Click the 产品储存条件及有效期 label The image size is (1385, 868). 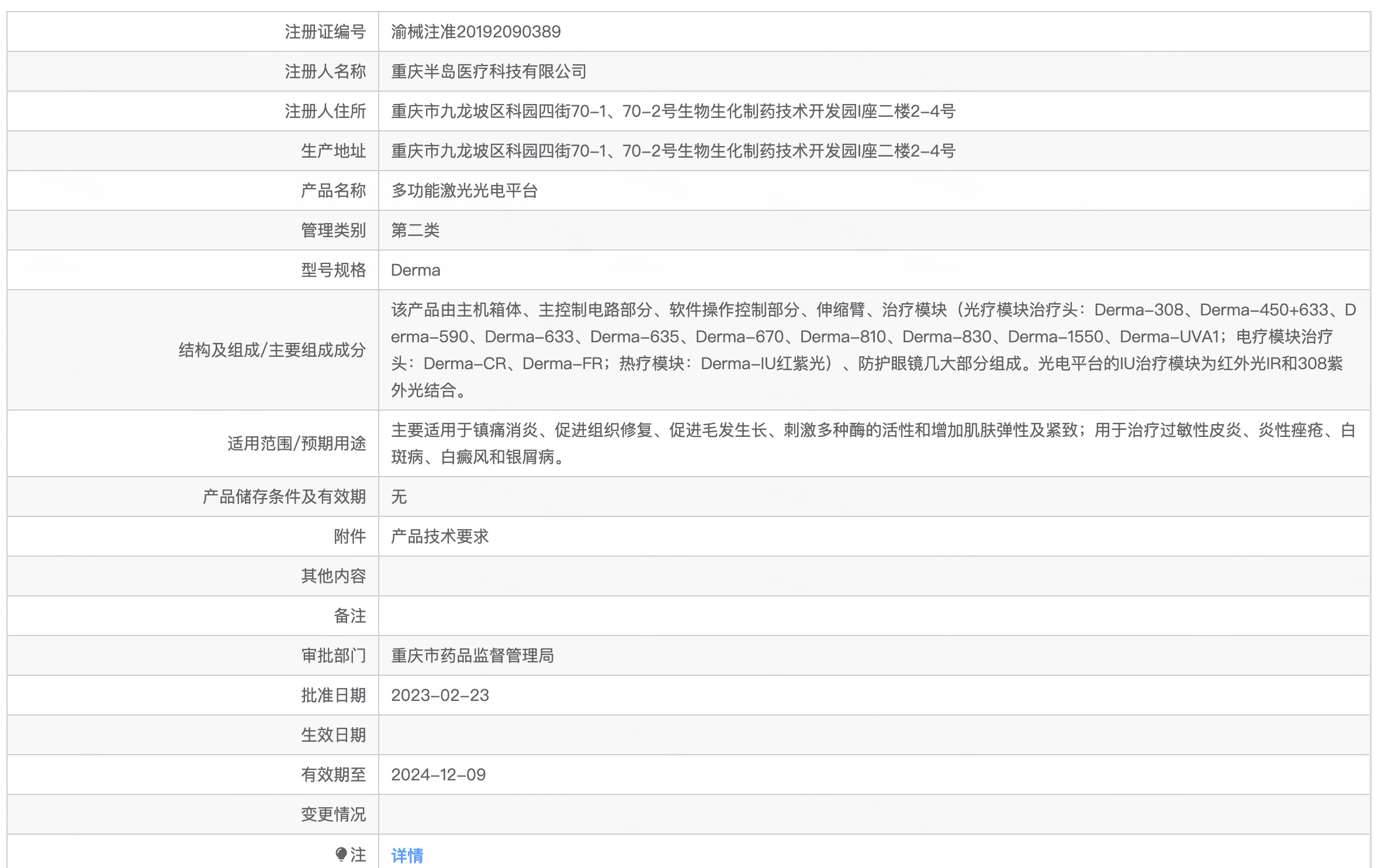click(x=285, y=497)
